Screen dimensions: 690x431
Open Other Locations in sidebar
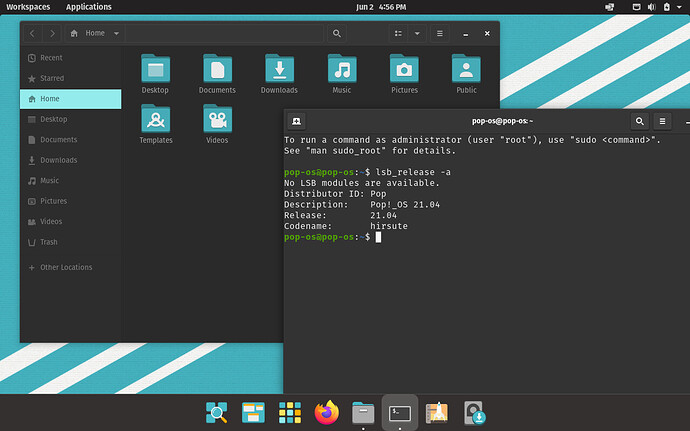pyautogui.click(x=70, y=267)
